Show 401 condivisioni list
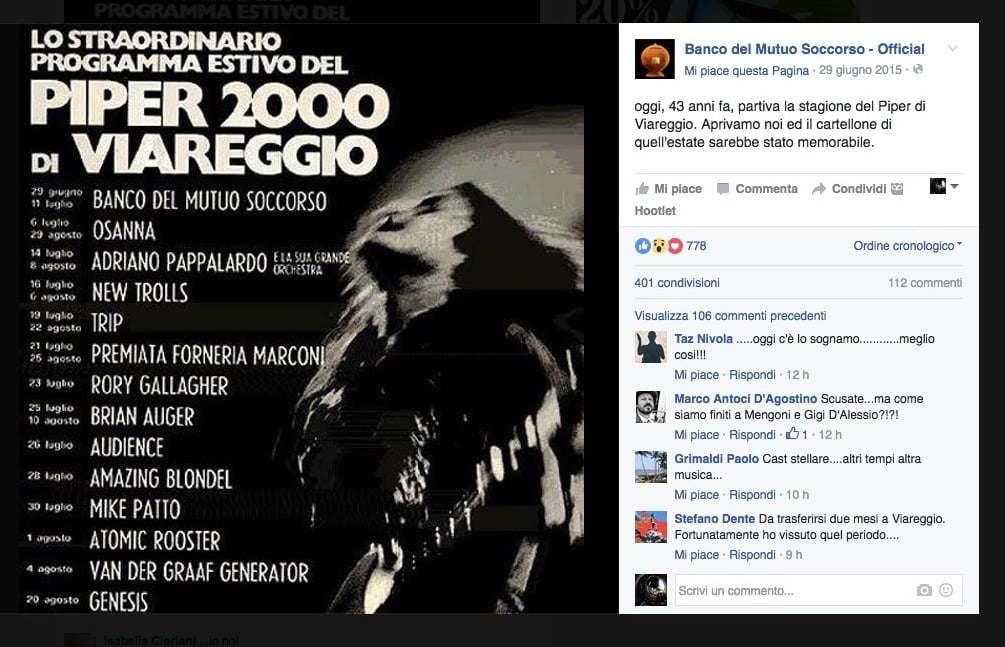 [x=677, y=283]
